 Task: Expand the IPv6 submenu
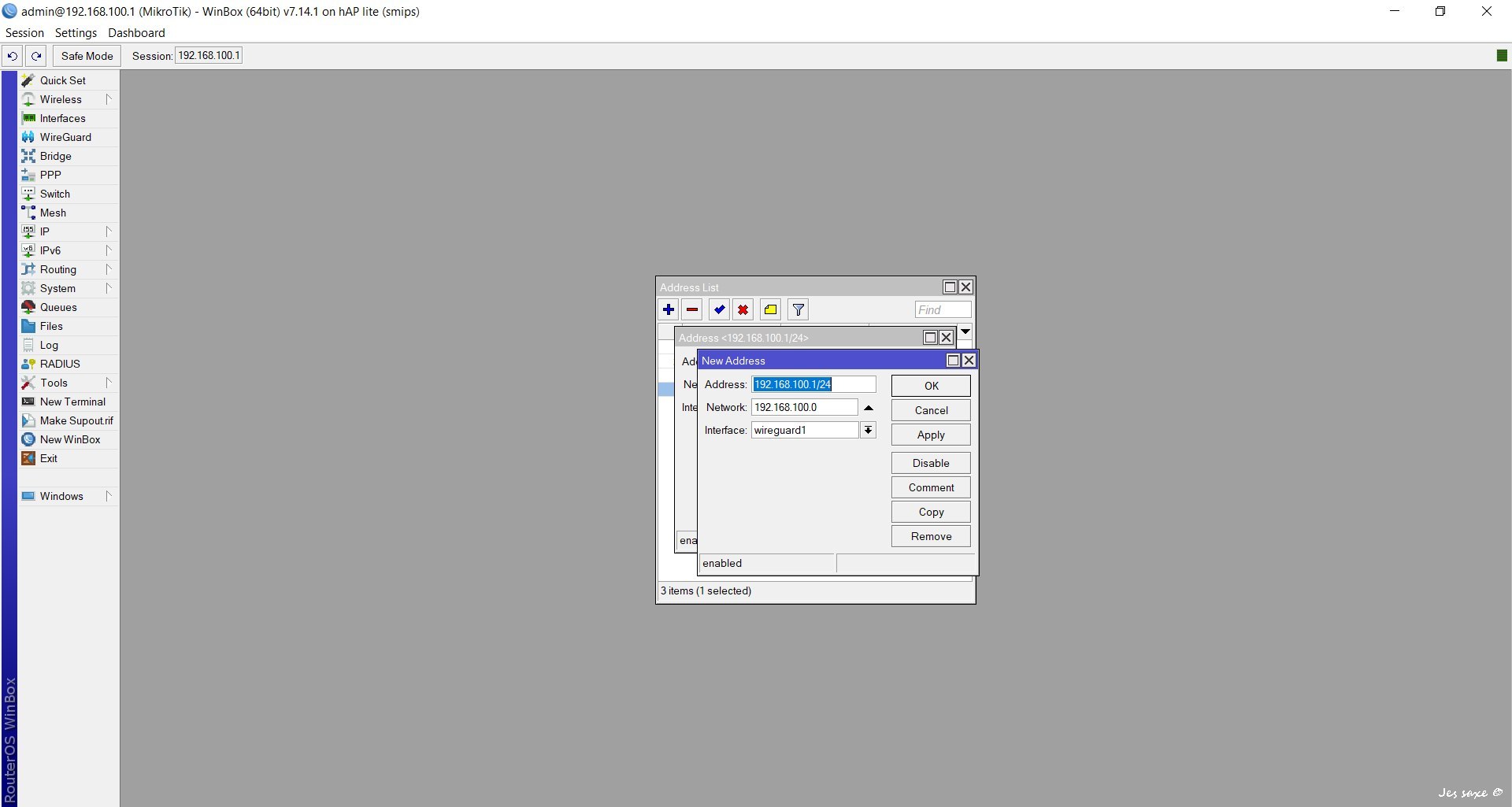click(109, 250)
